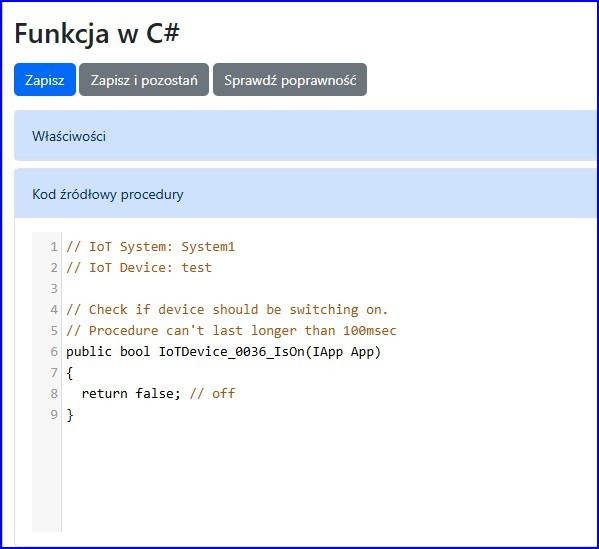Click closing brace on line 9
Screen dimensions: 599x549
tap(70, 415)
